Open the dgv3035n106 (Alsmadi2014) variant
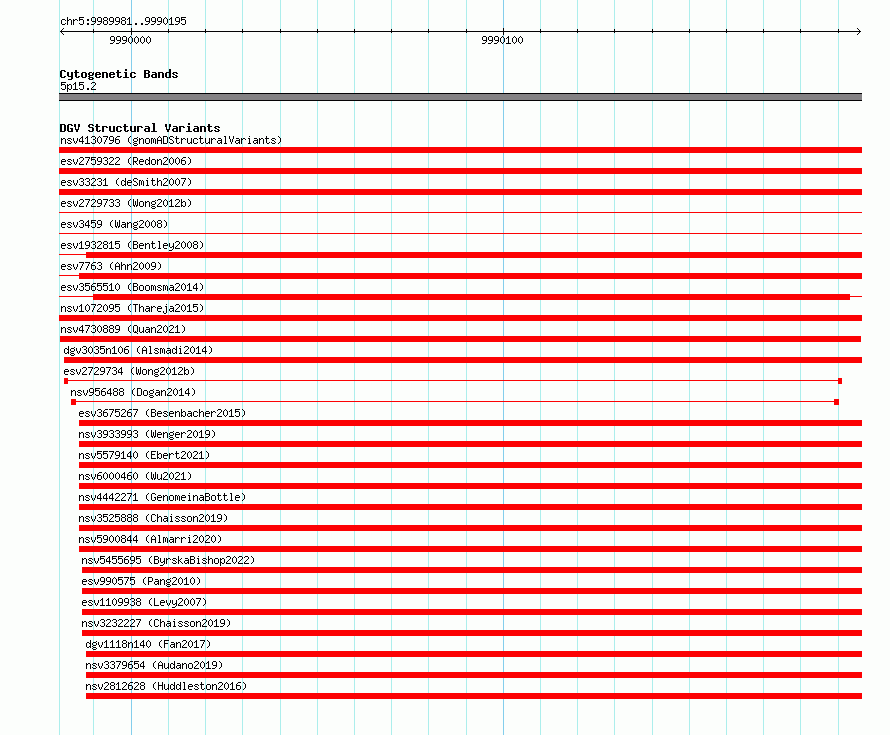The height and width of the screenshot is (735, 890). coord(138,350)
